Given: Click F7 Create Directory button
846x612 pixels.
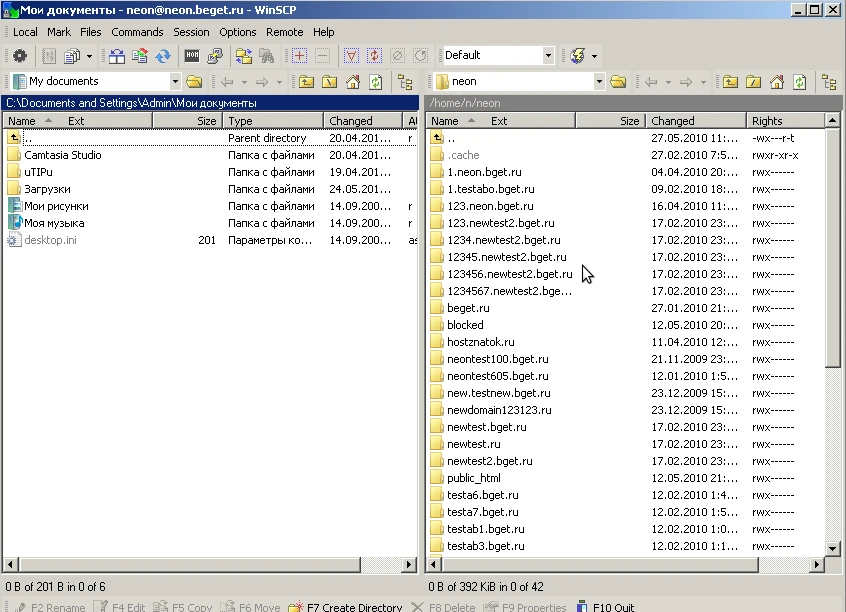Looking at the screenshot, I should point(344,606).
